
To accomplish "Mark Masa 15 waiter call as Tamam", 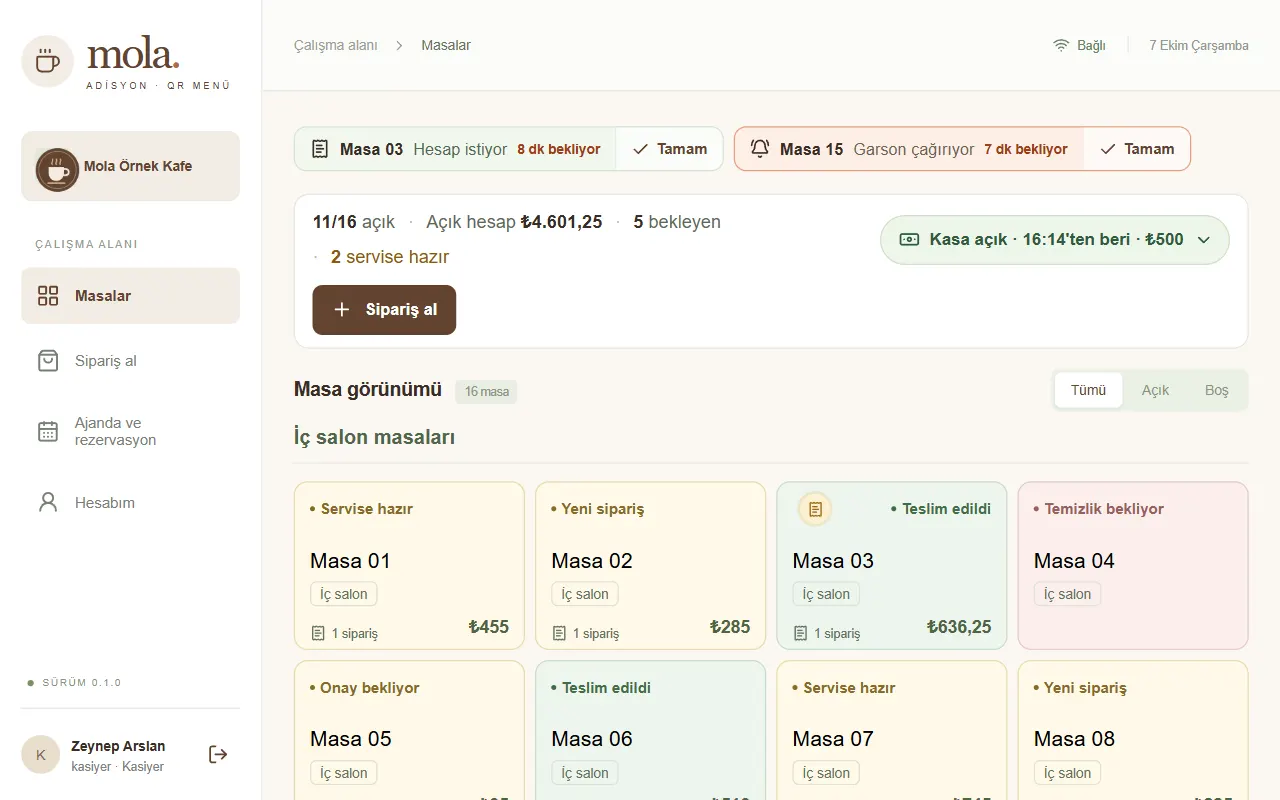I will [1137, 149].
